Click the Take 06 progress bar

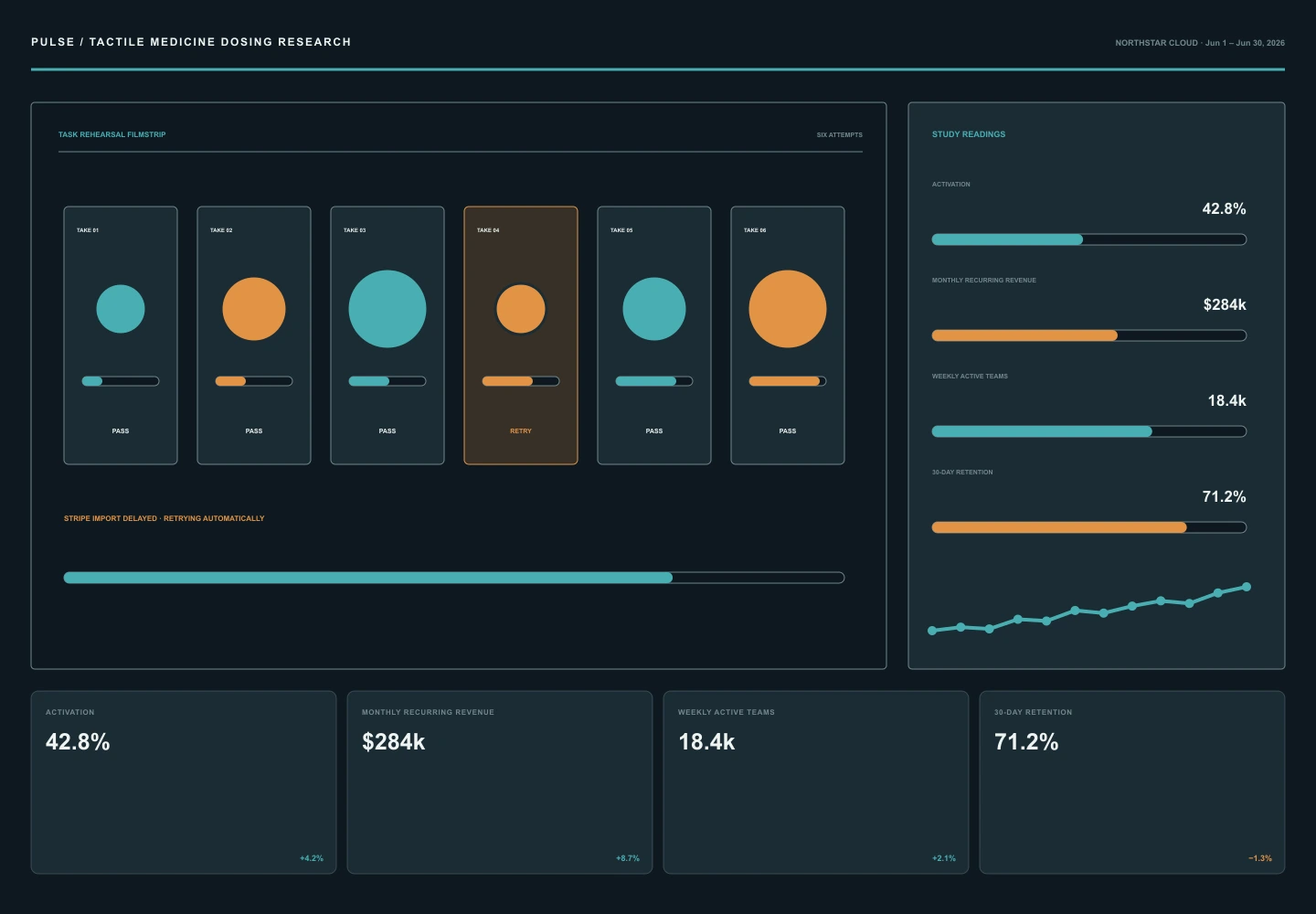coord(788,381)
